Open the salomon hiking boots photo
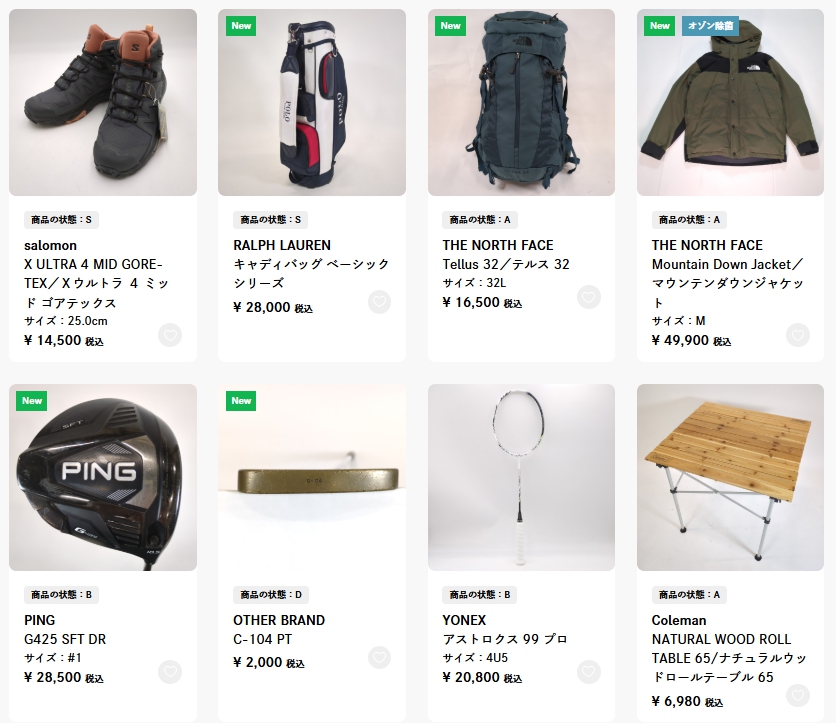The image size is (836, 723). tap(103, 102)
